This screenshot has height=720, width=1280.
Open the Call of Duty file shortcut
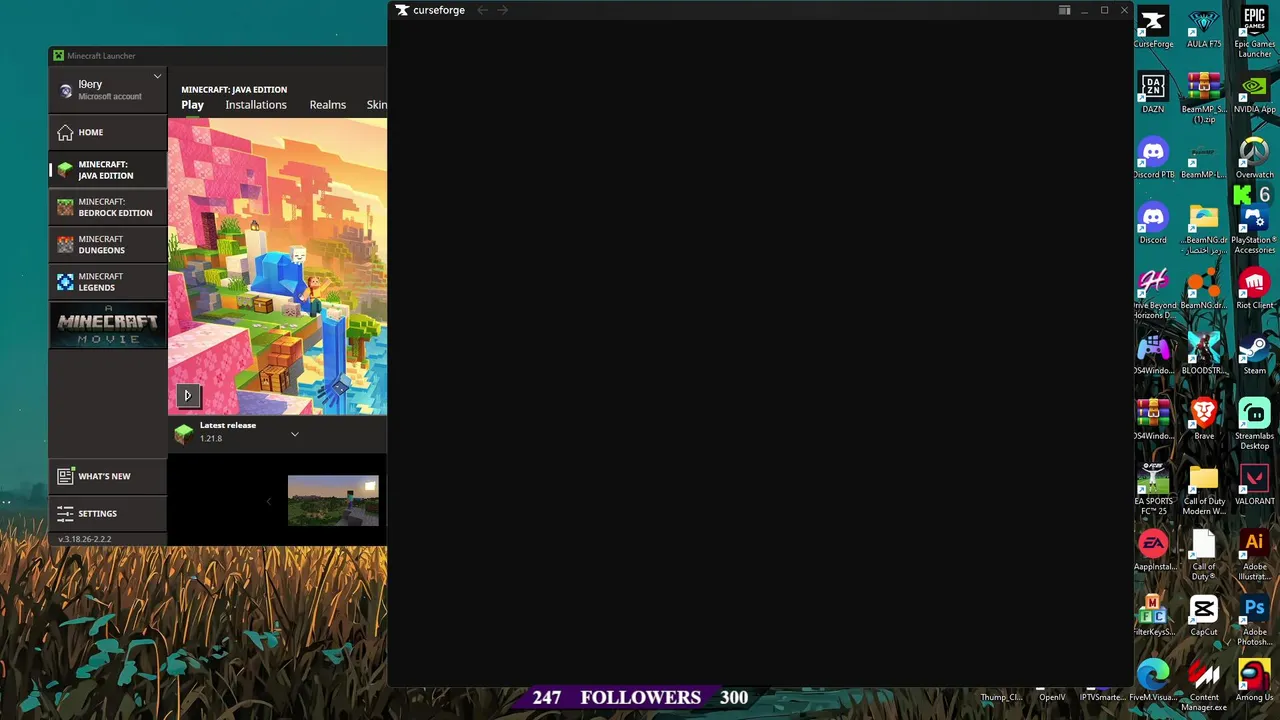[1204, 555]
